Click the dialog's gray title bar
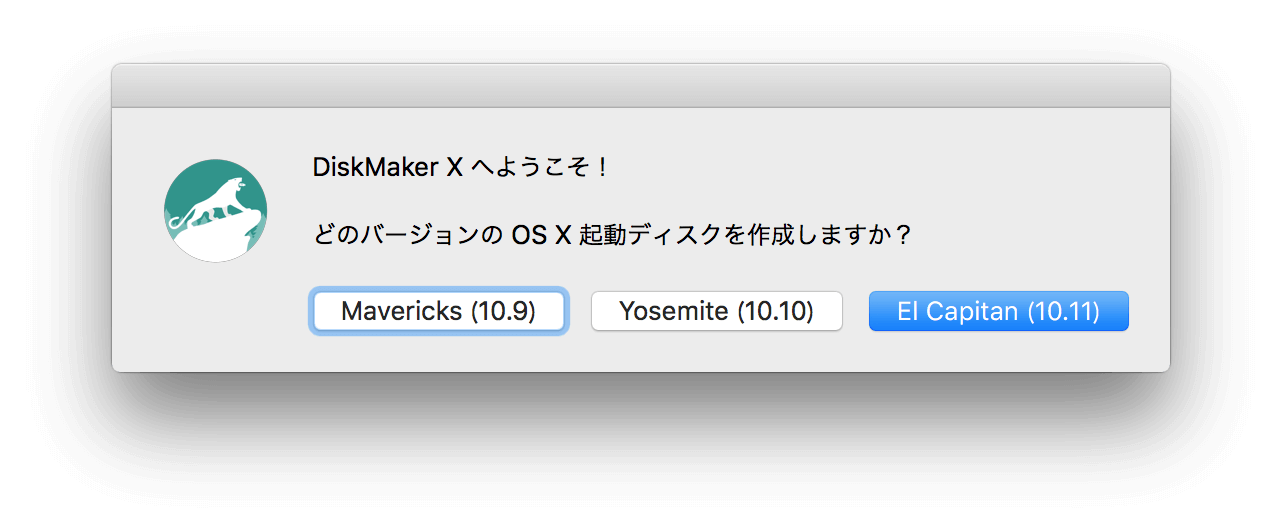This screenshot has height=532, width=1282. 641,86
